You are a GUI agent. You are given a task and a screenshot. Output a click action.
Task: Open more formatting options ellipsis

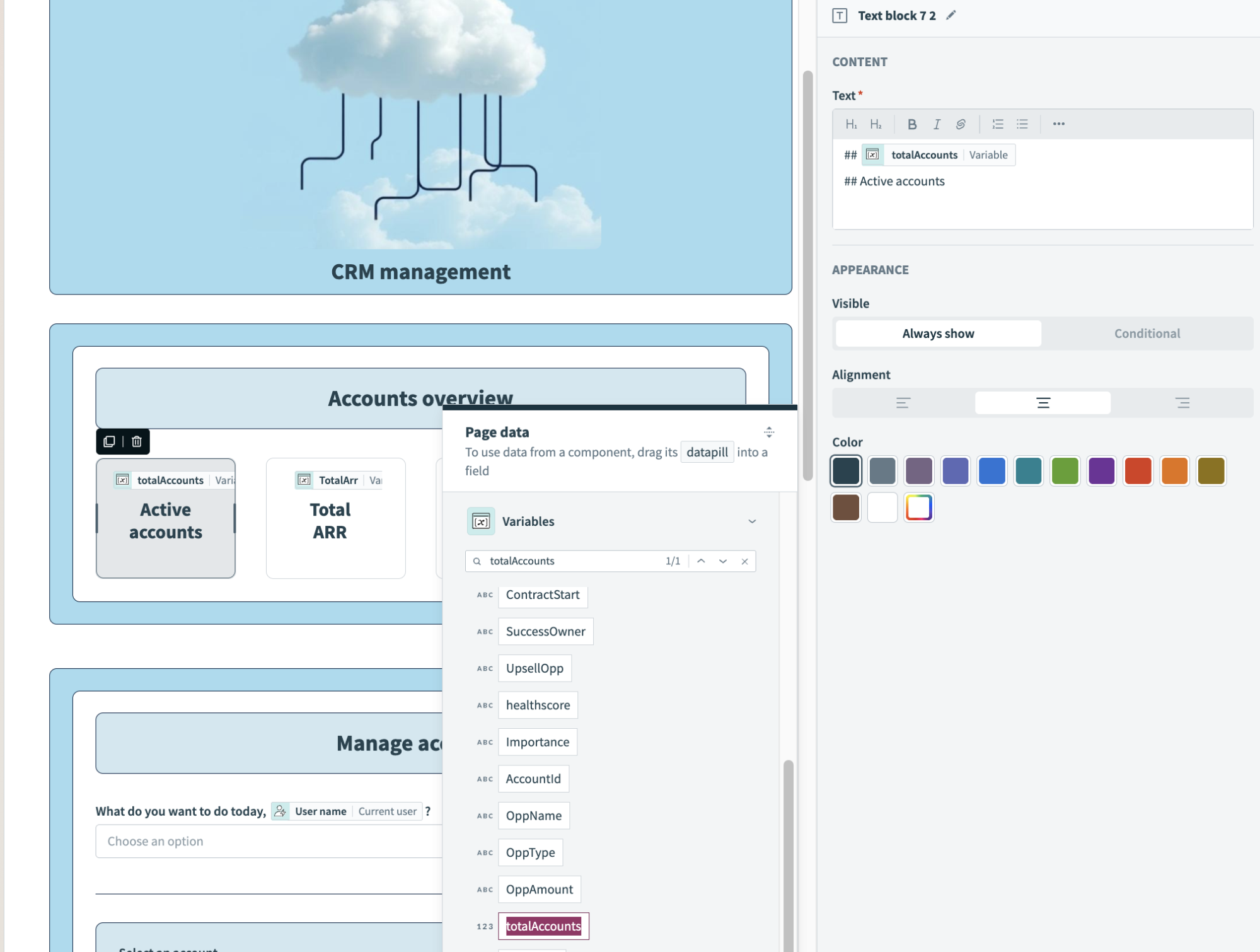pos(1058,124)
